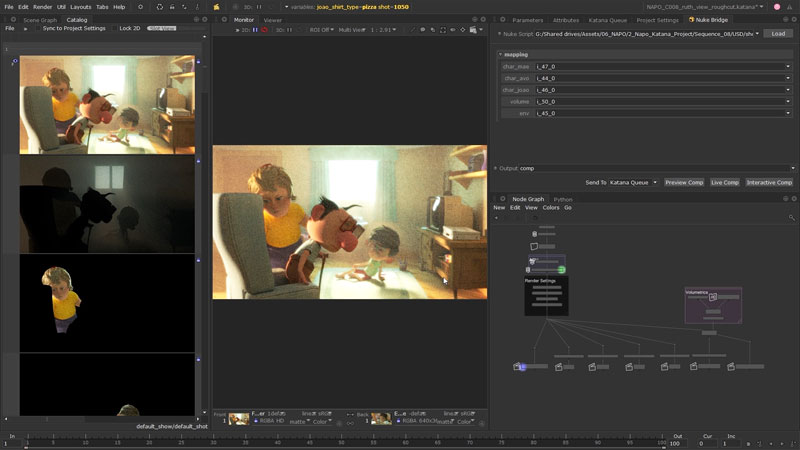
Task: Toggle the blue flag on the silhouette catalog item
Action: pos(198,161)
